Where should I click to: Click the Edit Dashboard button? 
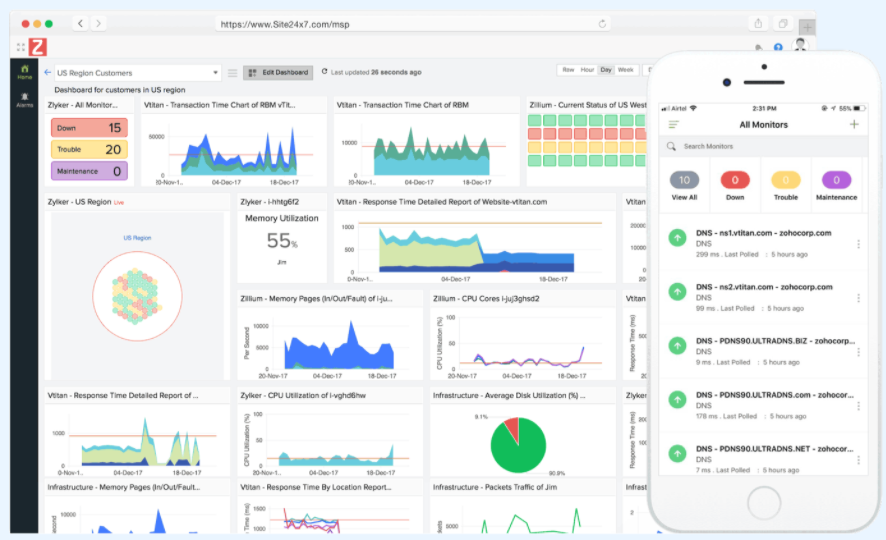[279, 73]
